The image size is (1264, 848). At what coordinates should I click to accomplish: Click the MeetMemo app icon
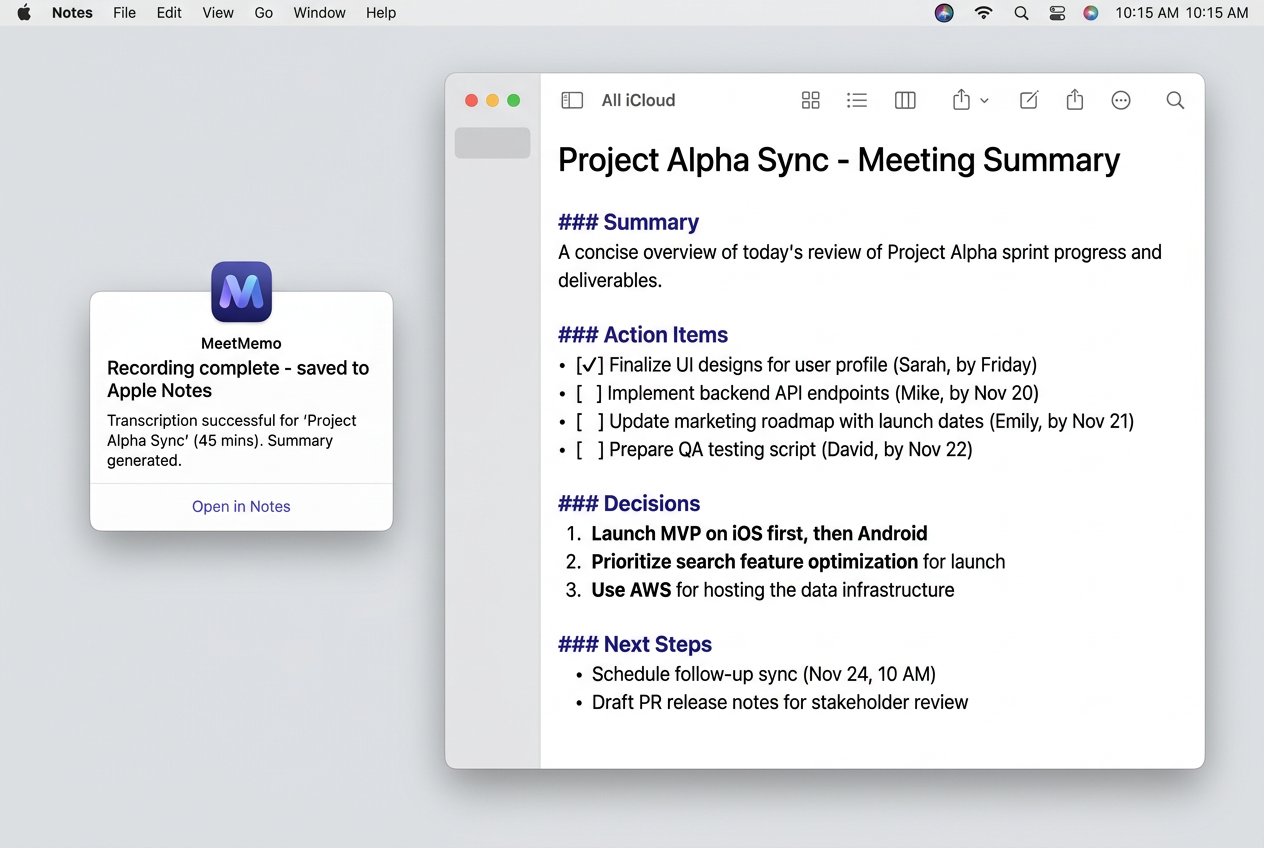241,292
